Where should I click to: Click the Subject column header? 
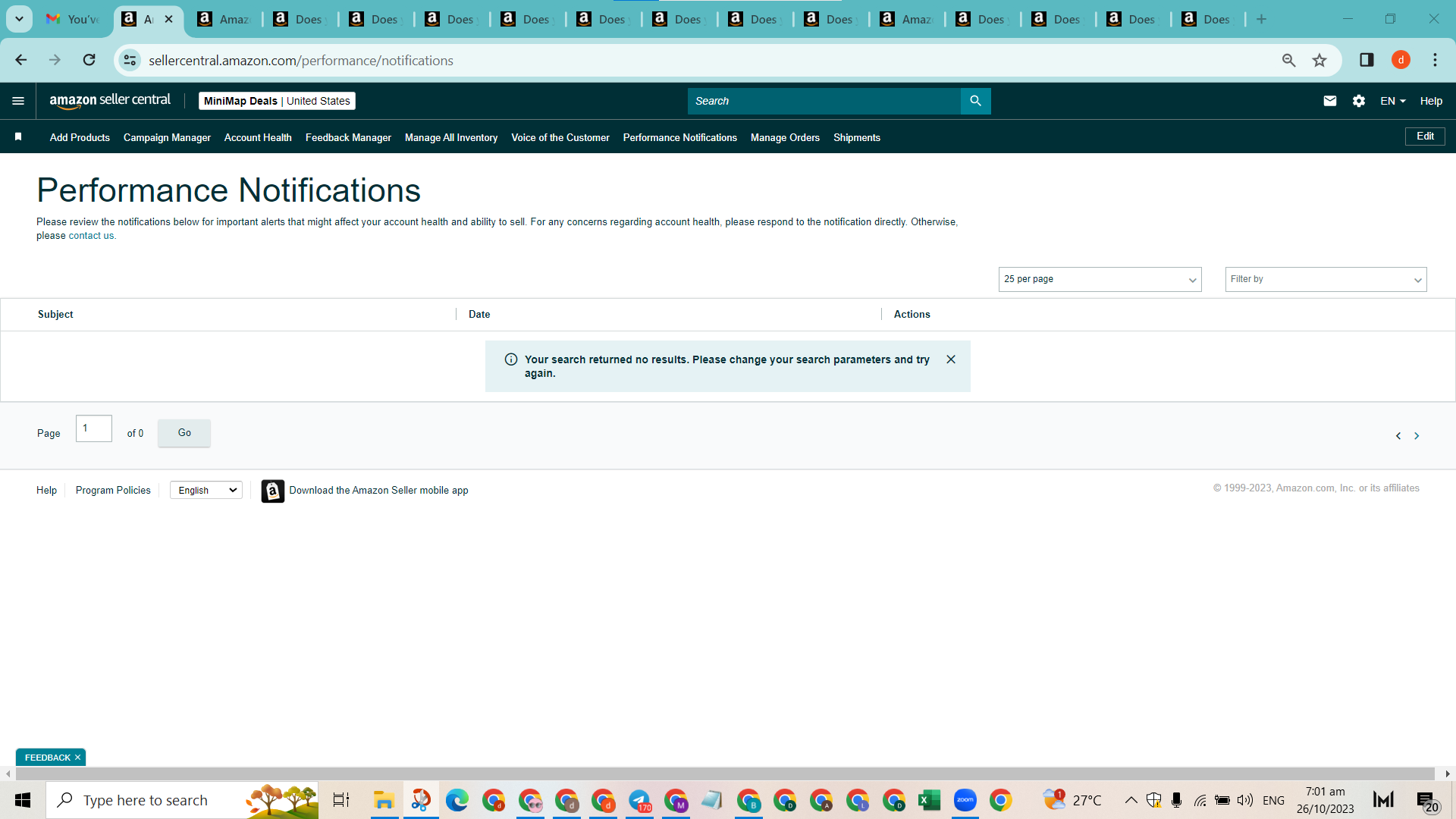click(55, 314)
